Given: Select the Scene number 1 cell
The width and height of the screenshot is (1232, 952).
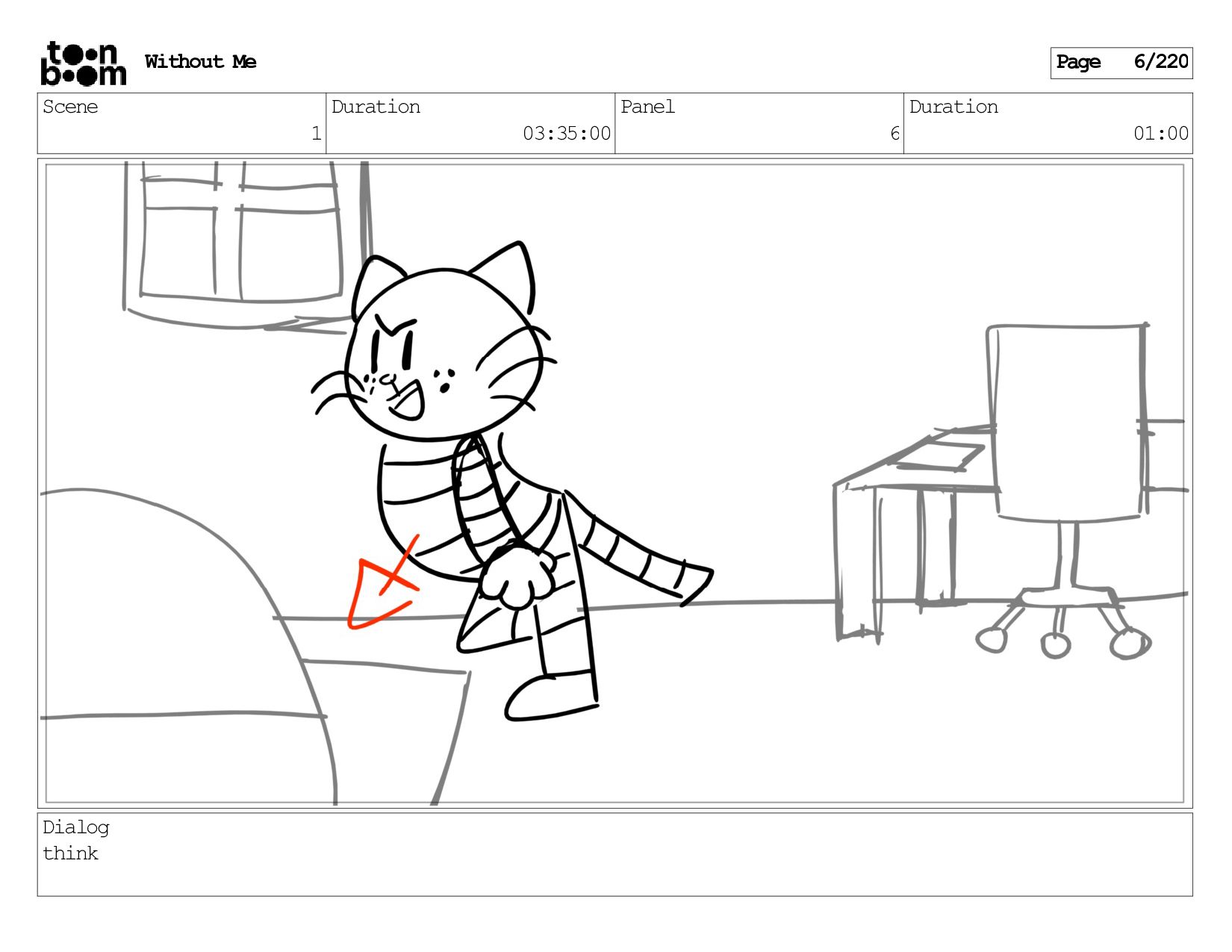Looking at the screenshot, I should tap(181, 123).
